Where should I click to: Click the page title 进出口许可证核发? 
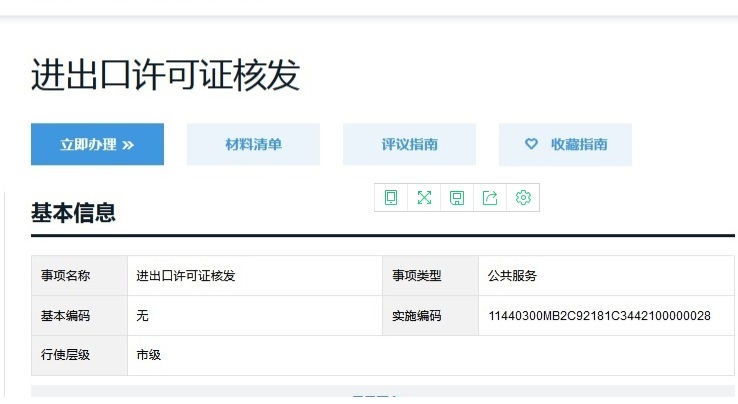point(166,76)
